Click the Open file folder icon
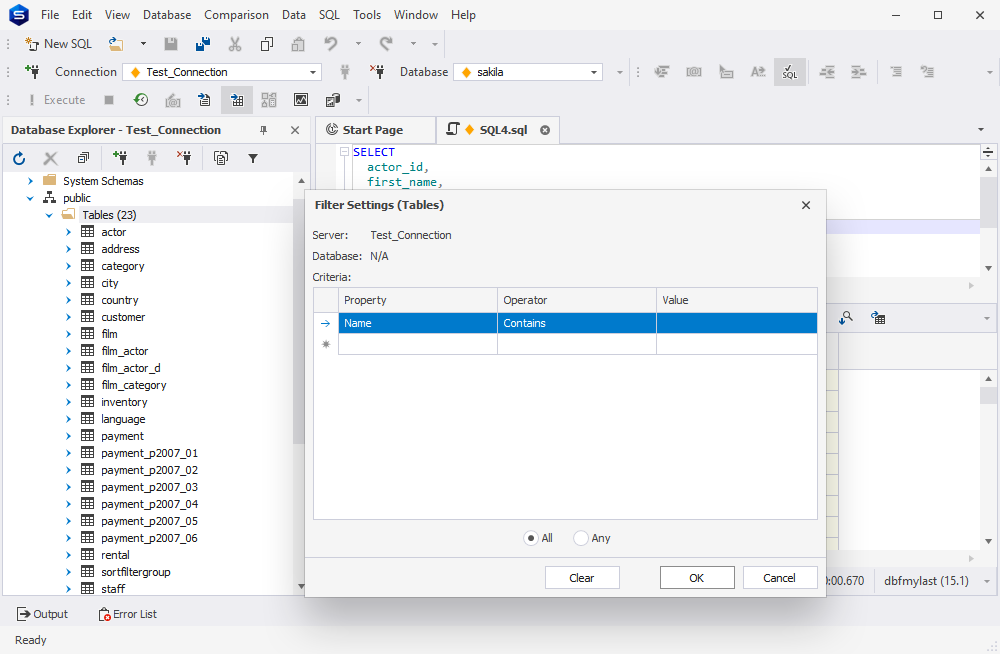 coord(115,44)
